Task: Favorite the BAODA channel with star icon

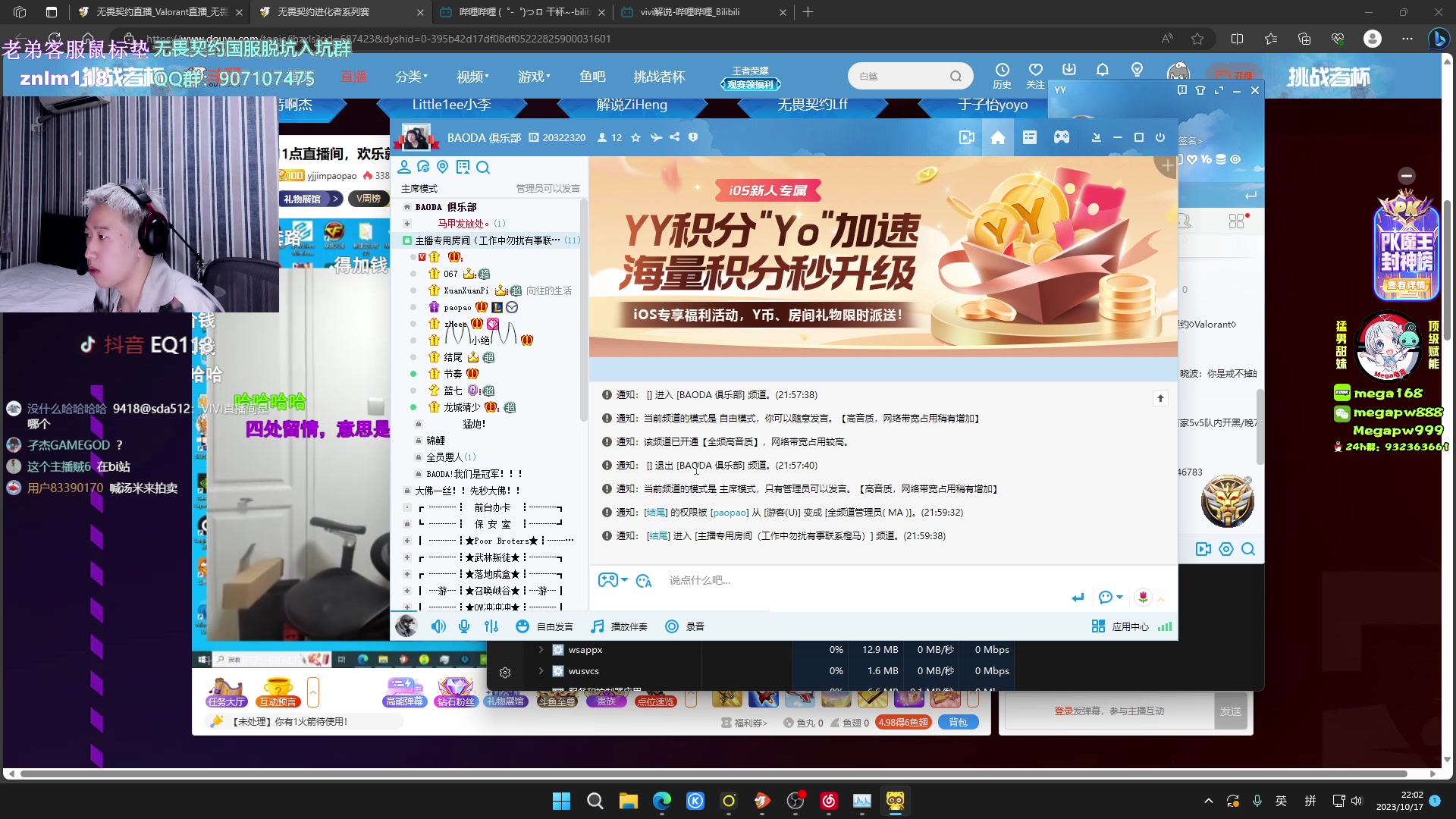Action: point(635,137)
